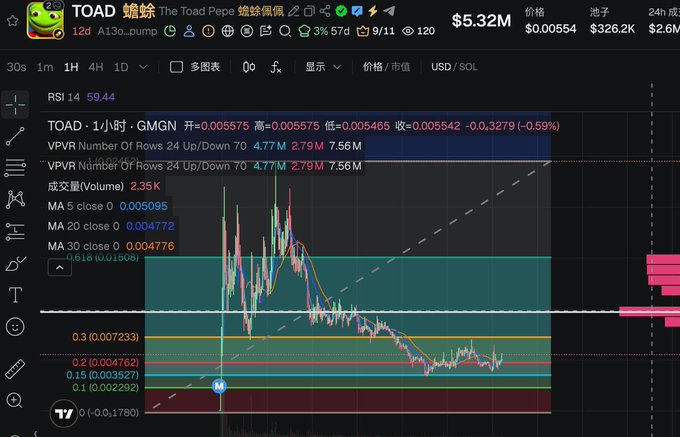Image resolution: width=680 pixels, height=437 pixels.
Task: Select the trend line drawing tool
Action: [x=15, y=137]
